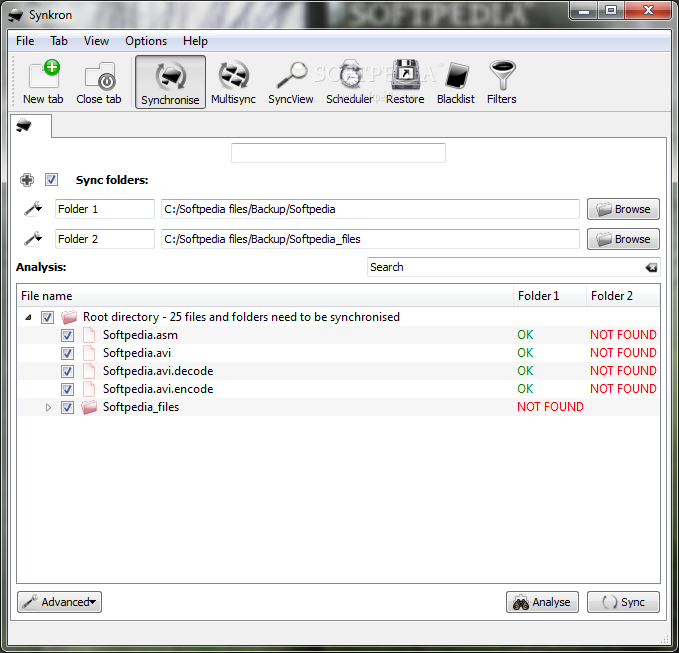Uncheck the Softpedia_files checkbox
This screenshot has width=679, height=653.
click(x=67, y=407)
